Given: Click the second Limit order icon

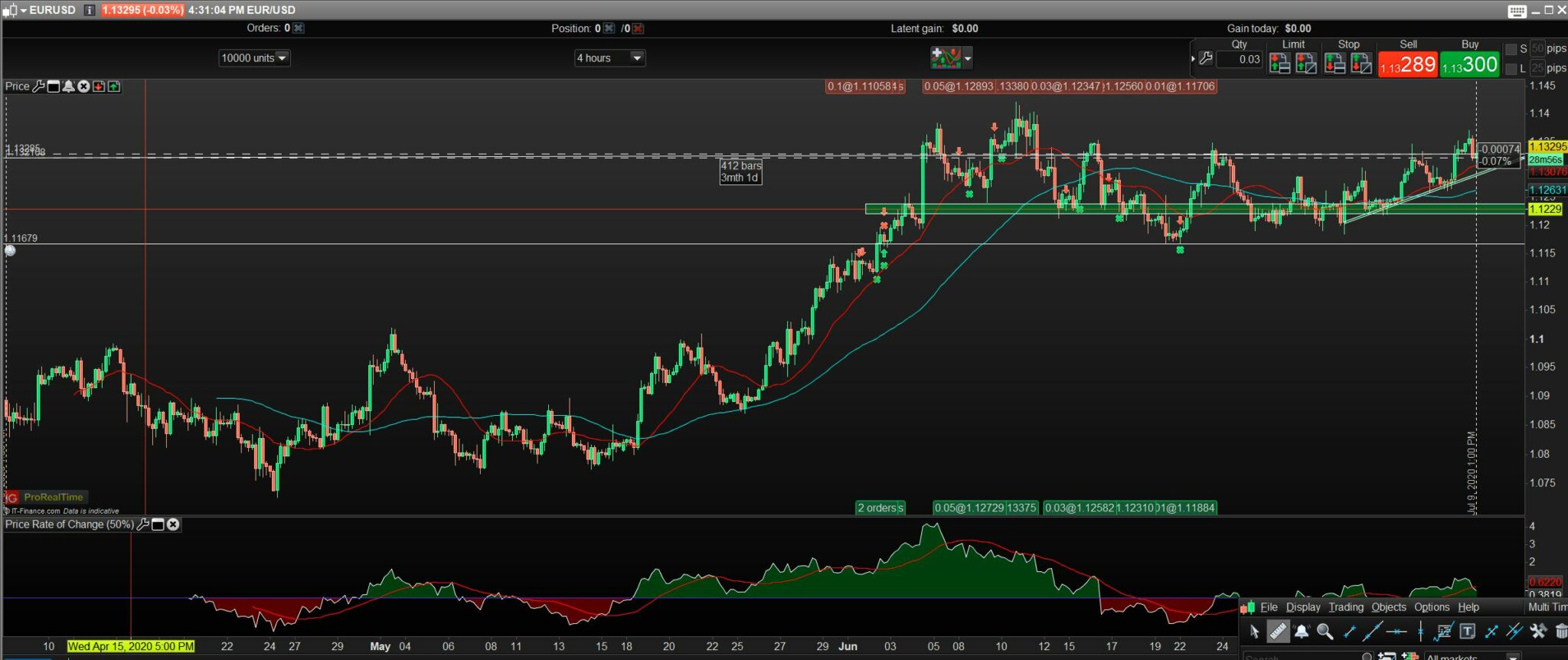Looking at the screenshot, I should [1306, 64].
